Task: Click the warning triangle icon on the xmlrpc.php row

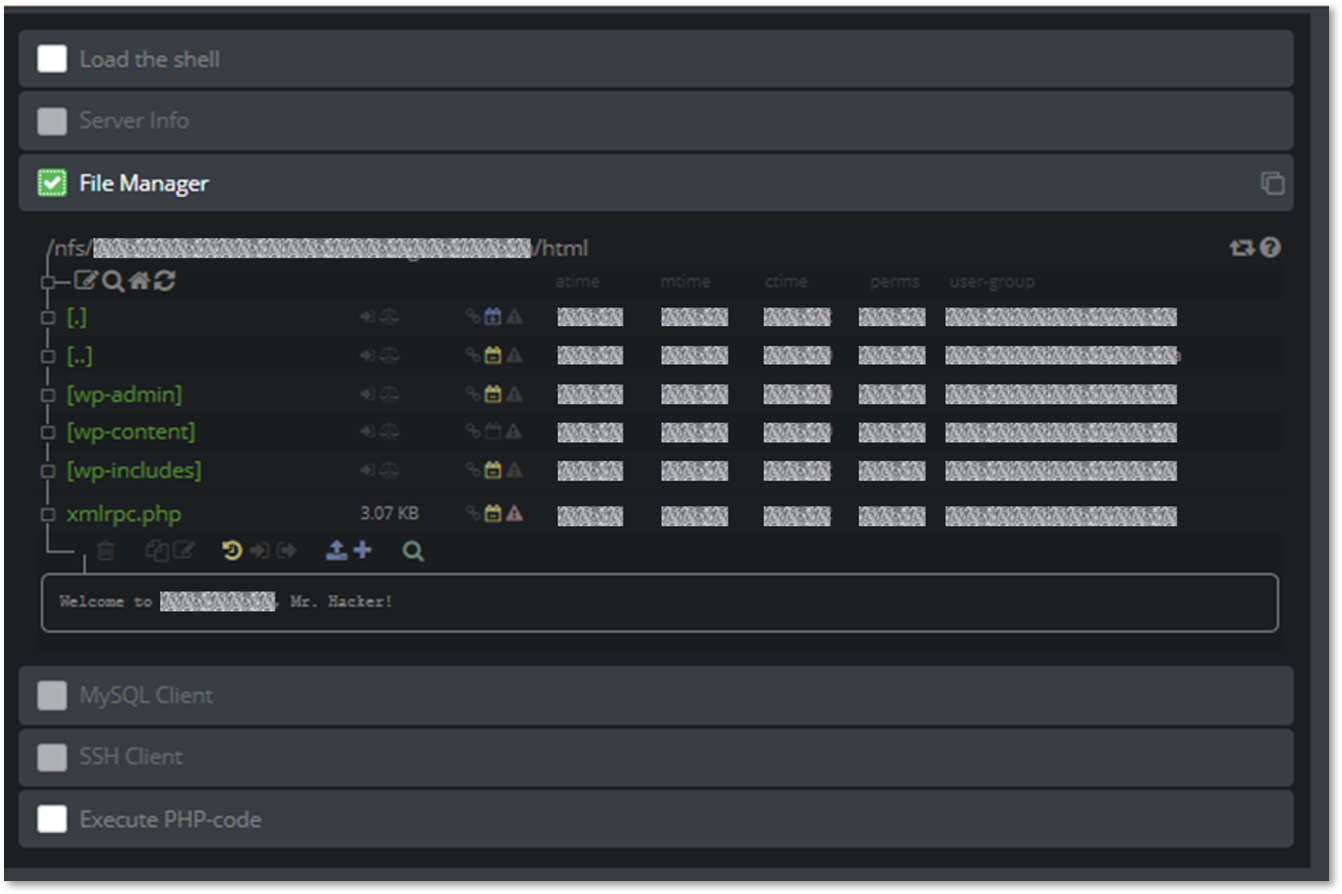Action: 514,514
